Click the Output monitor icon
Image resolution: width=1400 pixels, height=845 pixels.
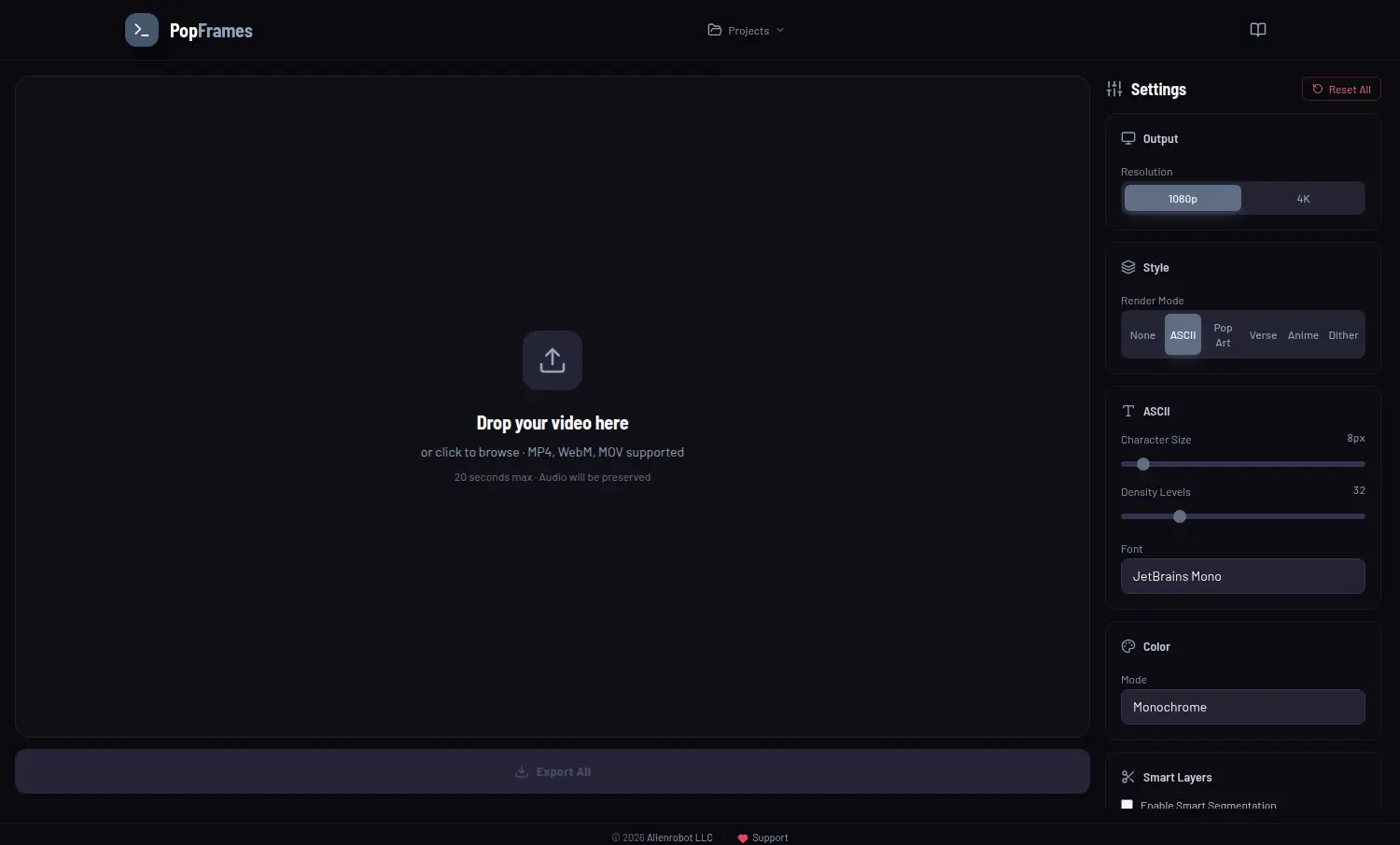1128,138
